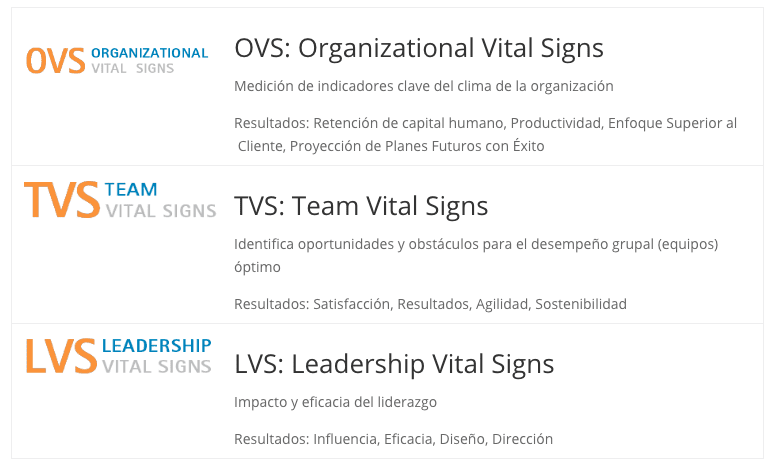Click the orange OVS letters
The width and height of the screenshot is (779, 468).
point(56,61)
